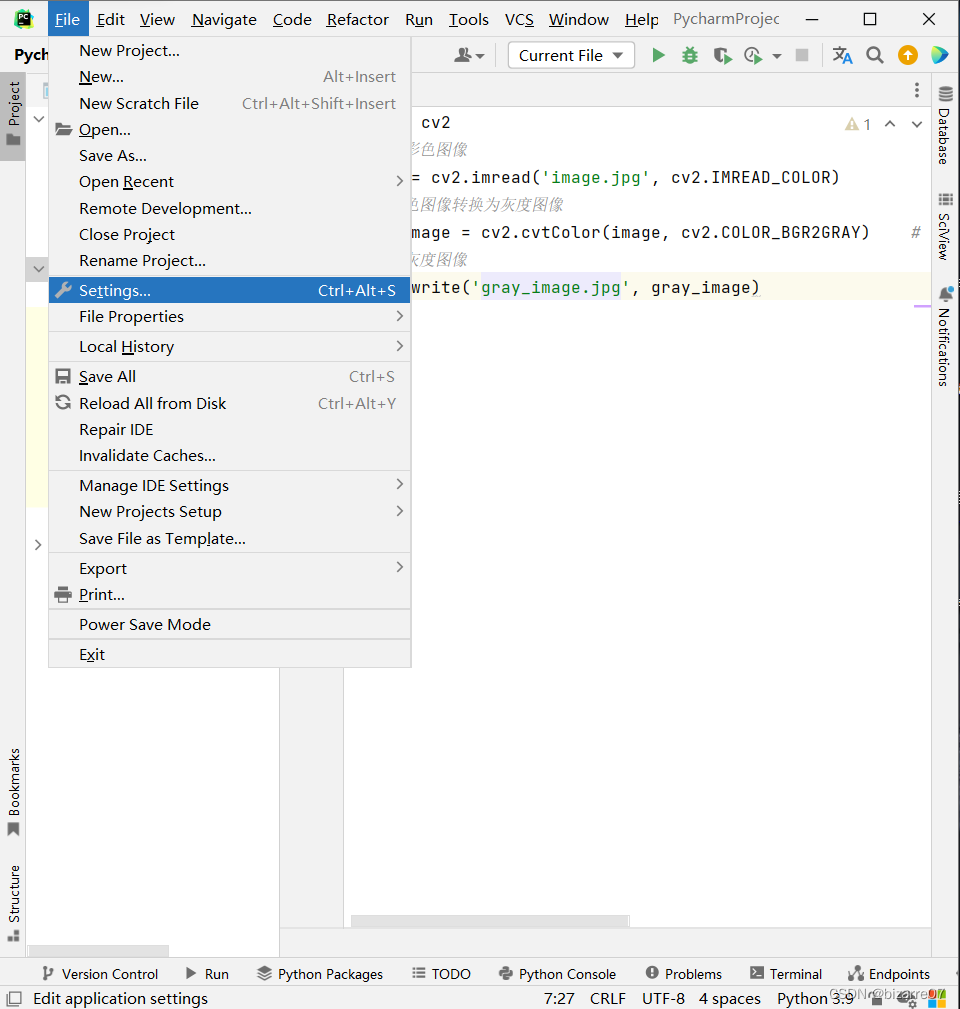Click Save All in the File menu
The height and width of the screenshot is (1009, 960).
click(x=230, y=376)
